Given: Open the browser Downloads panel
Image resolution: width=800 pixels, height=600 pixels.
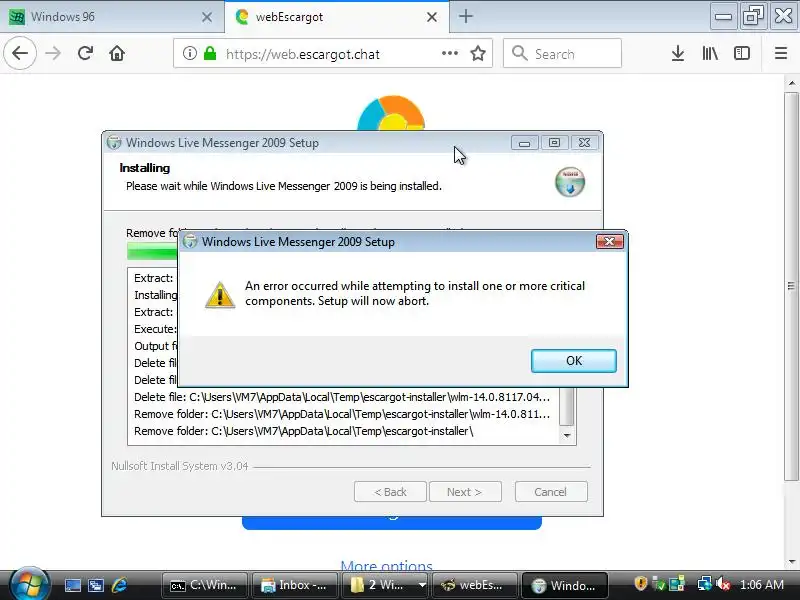Looking at the screenshot, I should point(678,53).
